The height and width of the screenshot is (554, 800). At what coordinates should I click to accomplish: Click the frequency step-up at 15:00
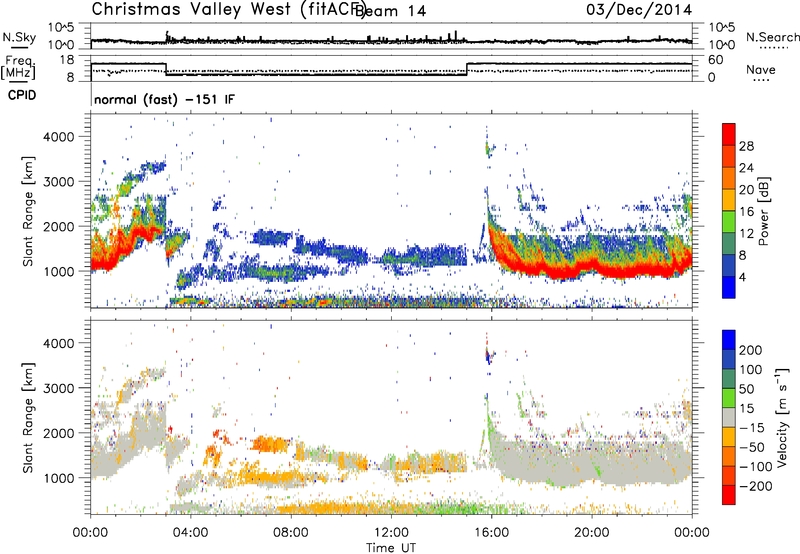tap(467, 69)
